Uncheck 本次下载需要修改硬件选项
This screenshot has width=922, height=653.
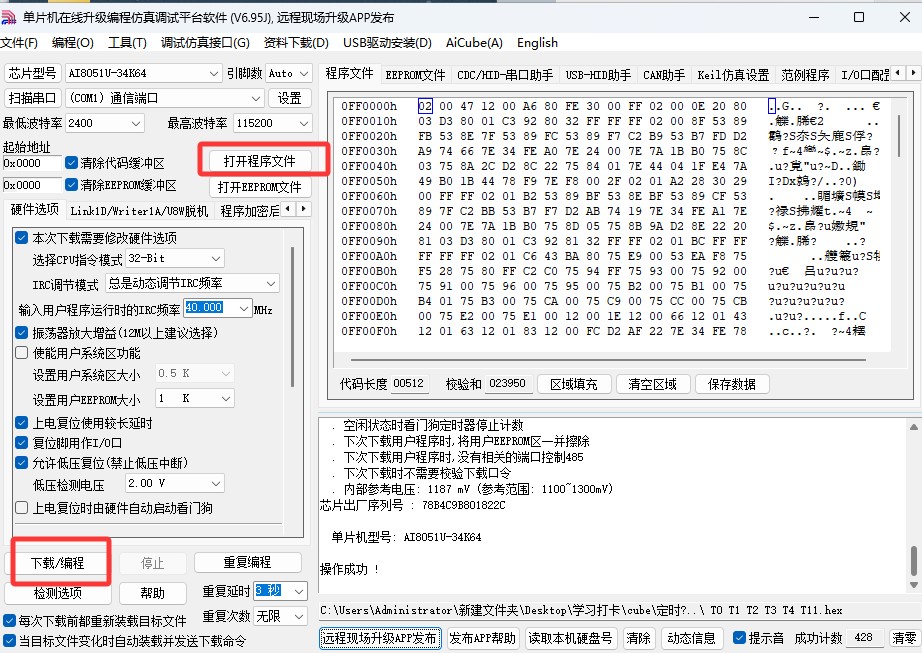click(22, 237)
